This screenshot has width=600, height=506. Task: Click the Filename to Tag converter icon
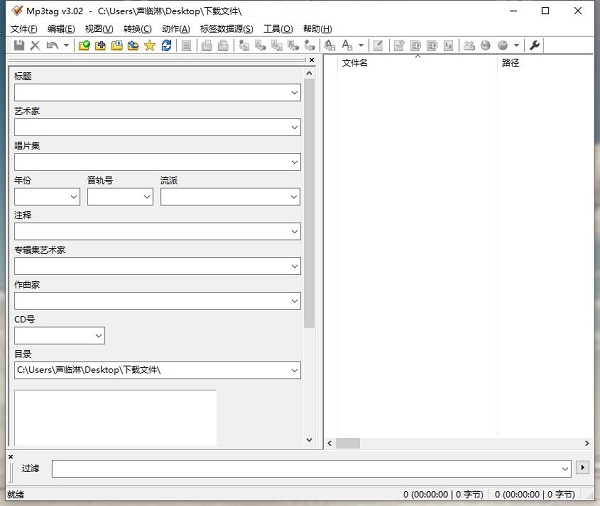(x=260, y=45)
